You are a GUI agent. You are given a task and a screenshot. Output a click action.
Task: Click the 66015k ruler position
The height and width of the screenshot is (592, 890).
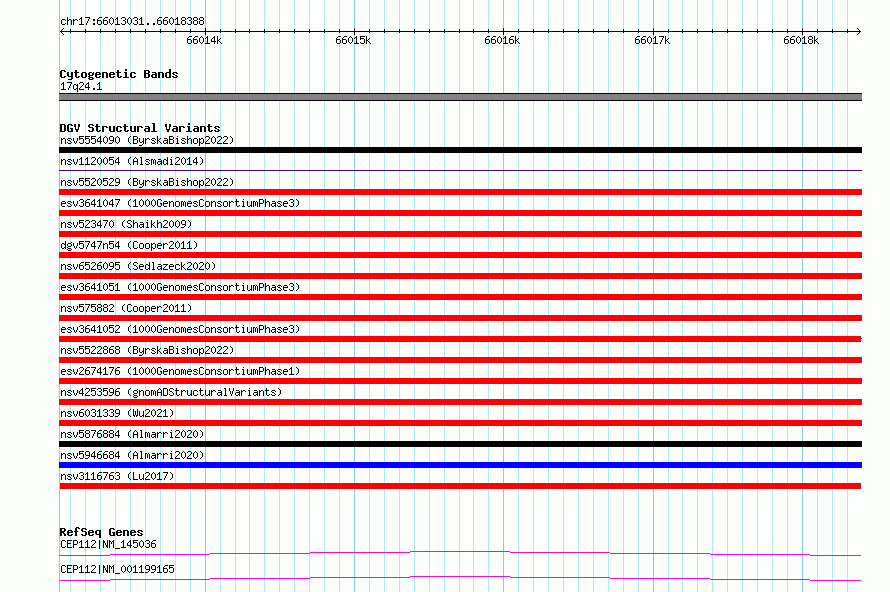[353, 40]
